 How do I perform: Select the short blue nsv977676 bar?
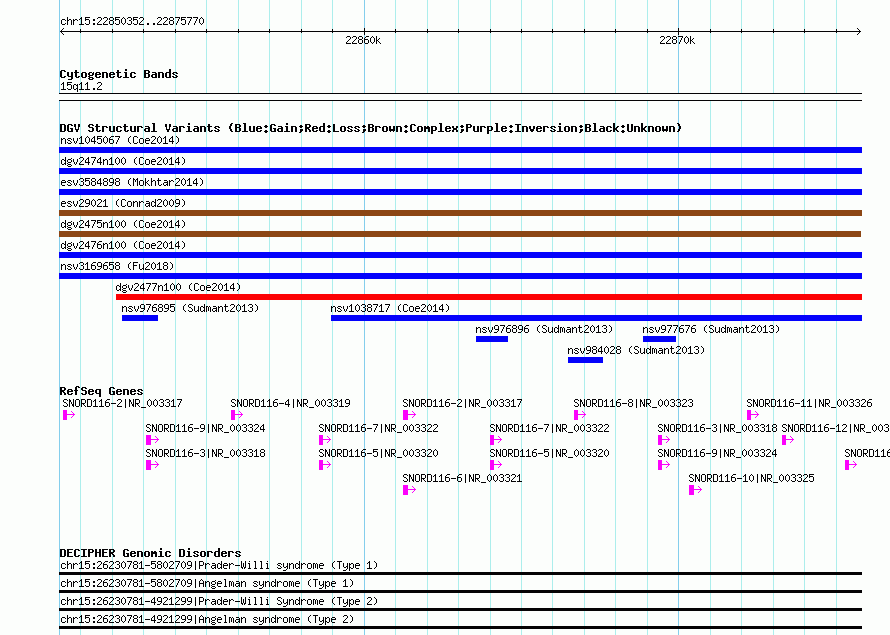coord(659,339)
